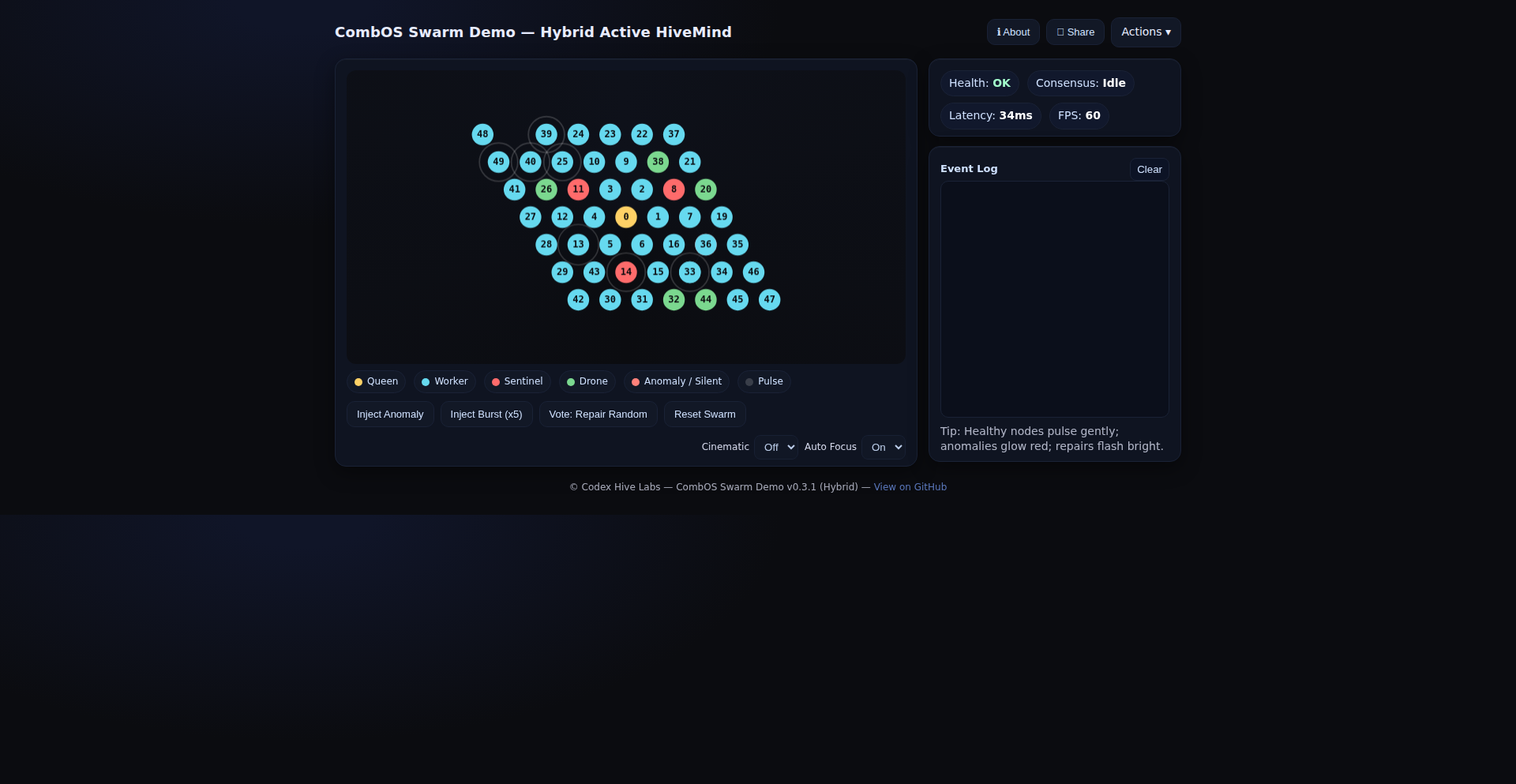Click the Drone legend chip

pos(587,382)
